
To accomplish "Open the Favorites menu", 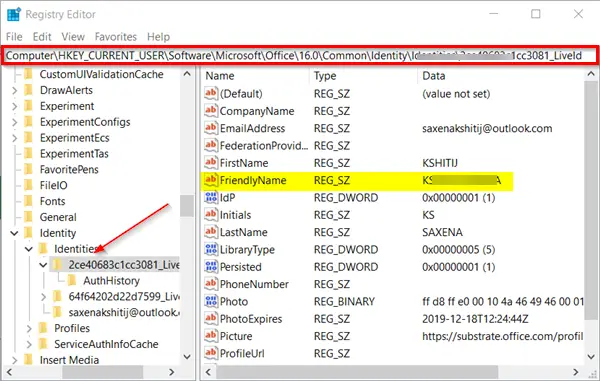I will 116,37.
